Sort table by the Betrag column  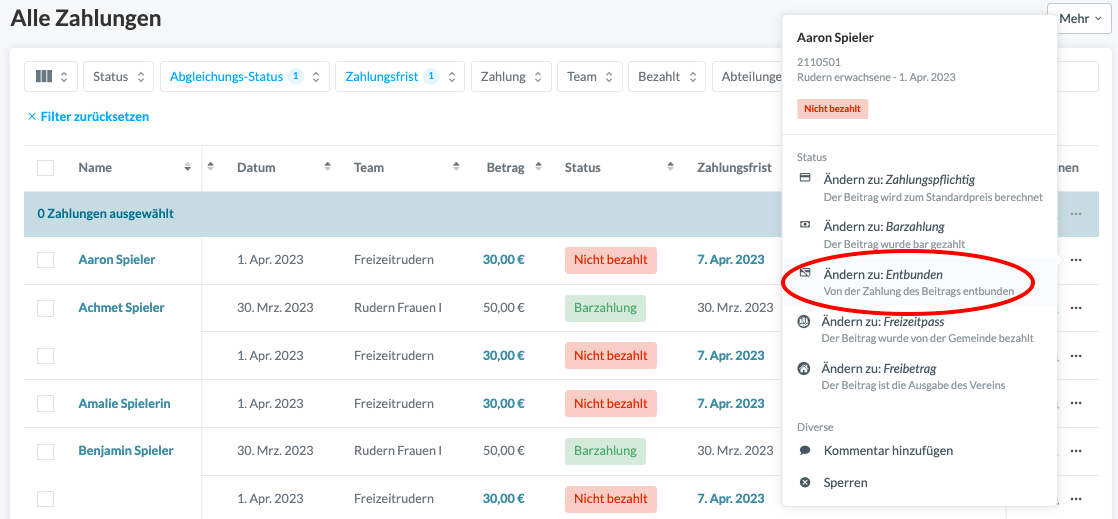coord(505,168)
